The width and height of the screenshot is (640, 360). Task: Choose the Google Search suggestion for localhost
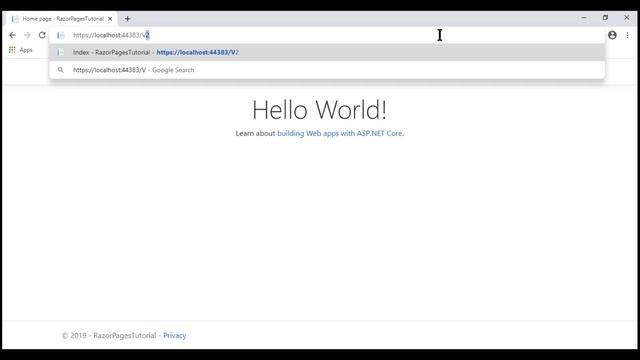pyautogui.click(x=327, y=70)
